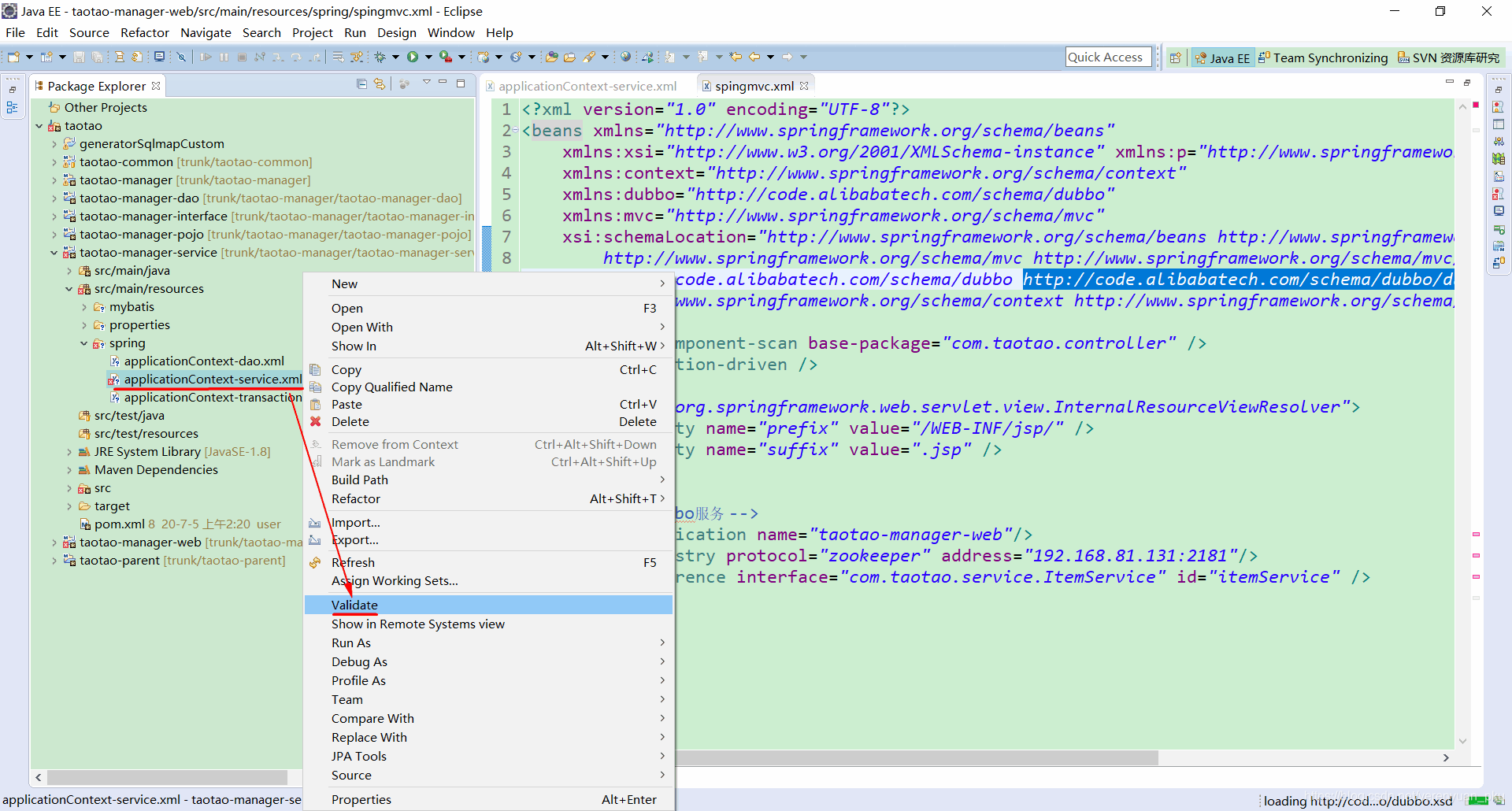This screenshot has height=811, width=1512.
Task: Switch to Java EE perspective
Action: pos(1222,57)
